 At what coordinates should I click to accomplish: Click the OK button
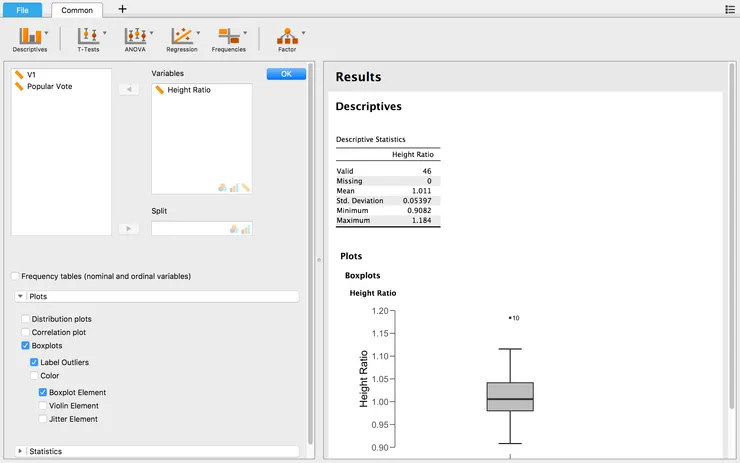point(286,74)
